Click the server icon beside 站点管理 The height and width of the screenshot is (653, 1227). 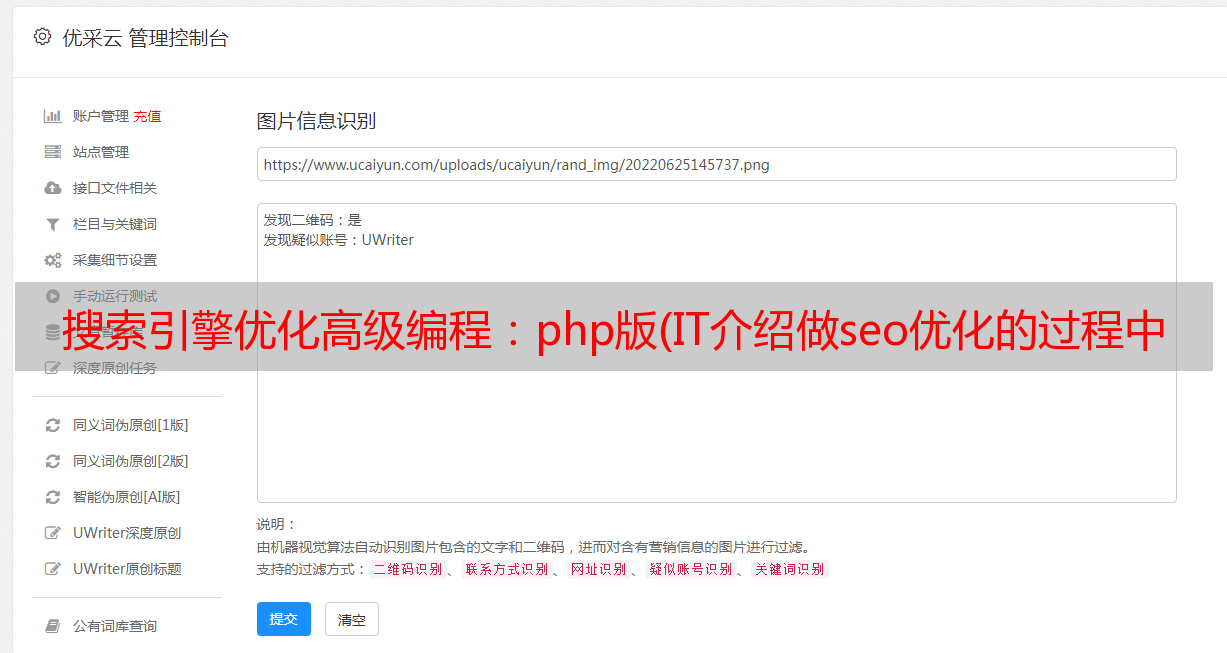click(x=53, y=152)
